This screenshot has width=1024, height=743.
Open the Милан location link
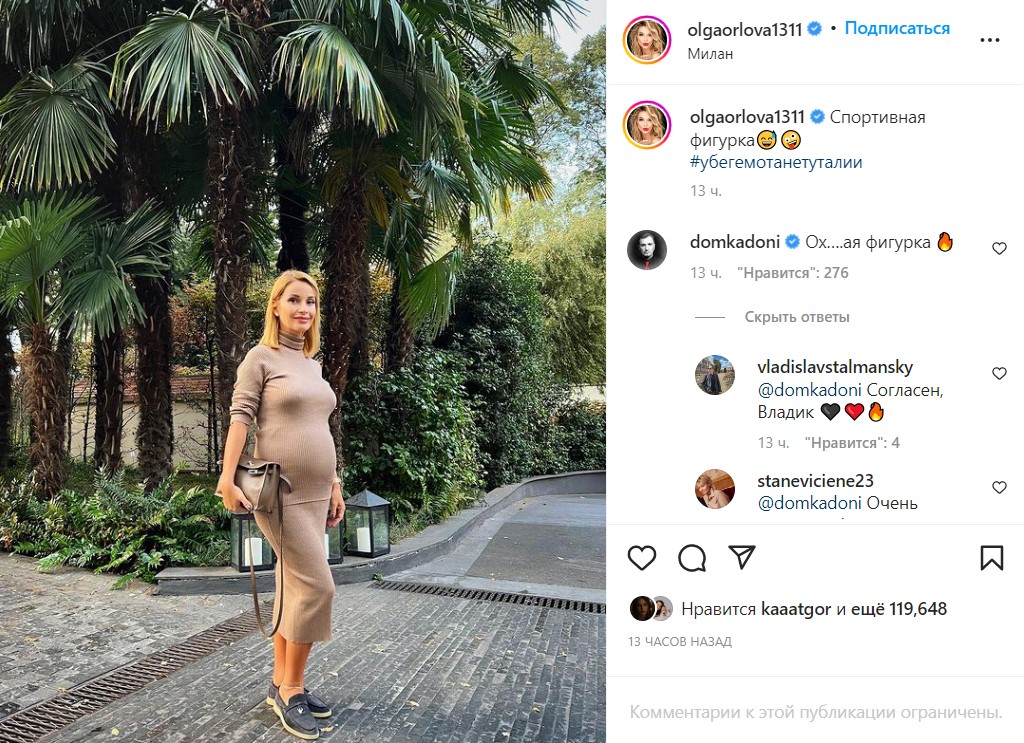710,54
